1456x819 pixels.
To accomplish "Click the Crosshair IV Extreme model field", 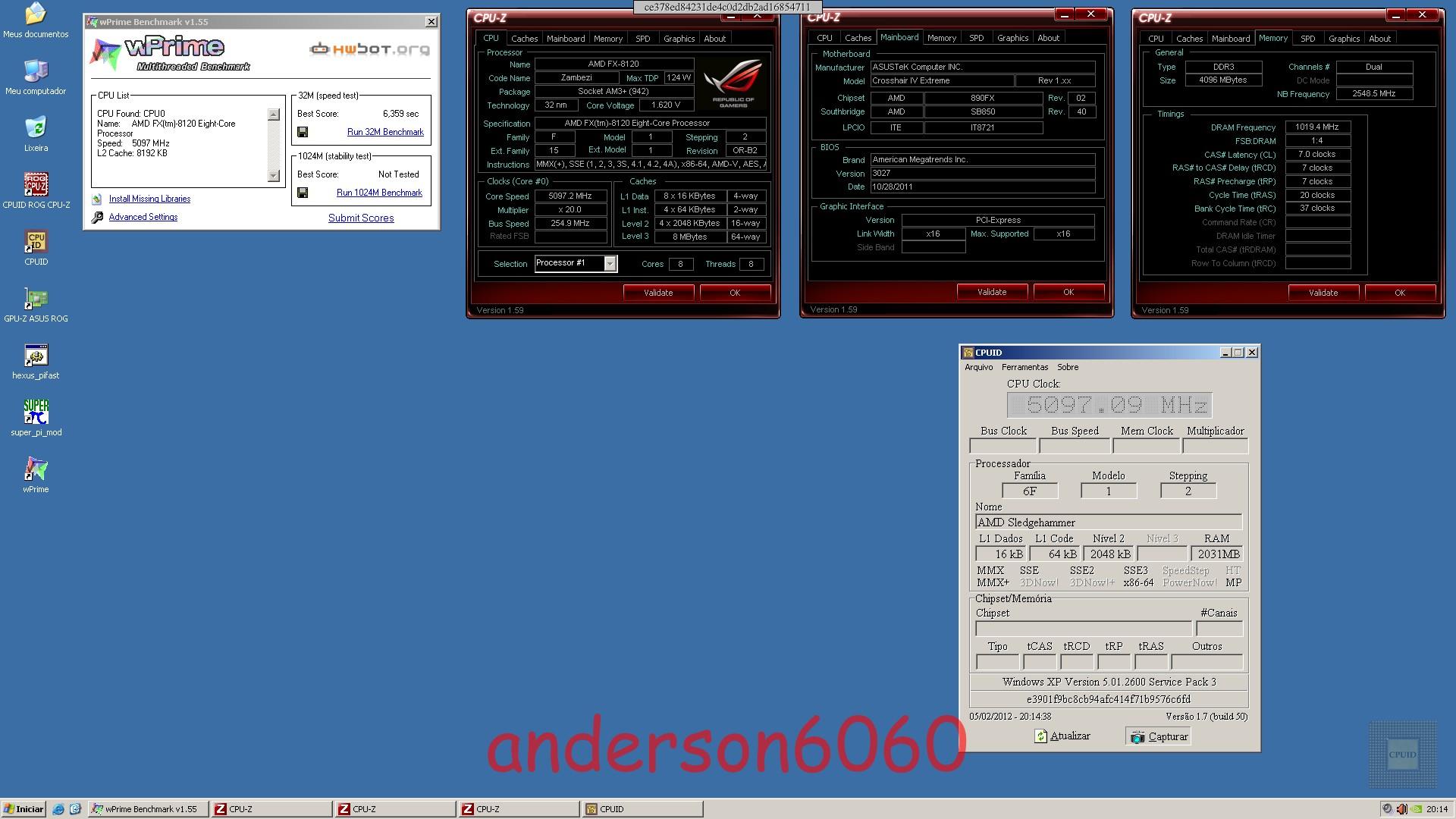I will [x=942, y=80].
